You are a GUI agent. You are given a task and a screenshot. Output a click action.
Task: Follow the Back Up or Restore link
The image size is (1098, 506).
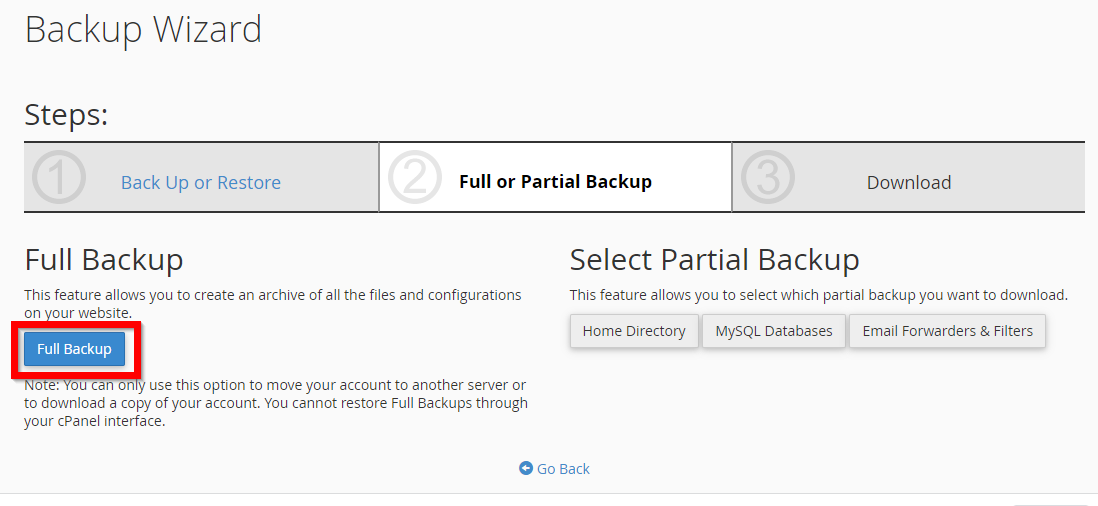[x=201, y=183]
